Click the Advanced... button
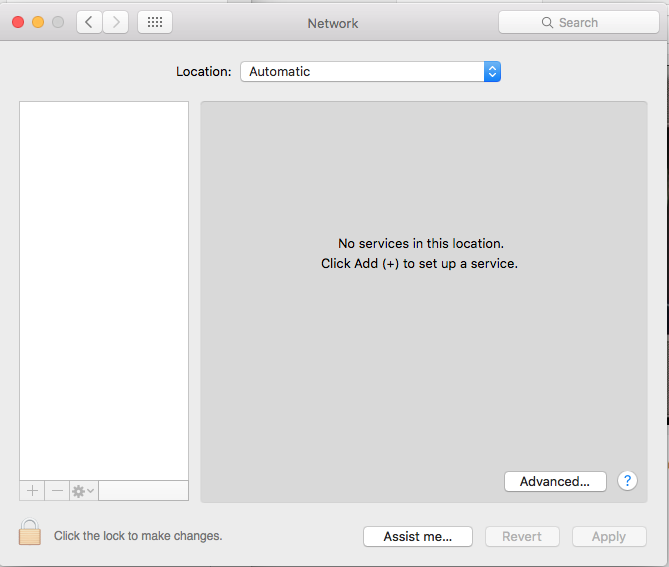The height and width of the screenshot is (567, 669). [555, 481]
